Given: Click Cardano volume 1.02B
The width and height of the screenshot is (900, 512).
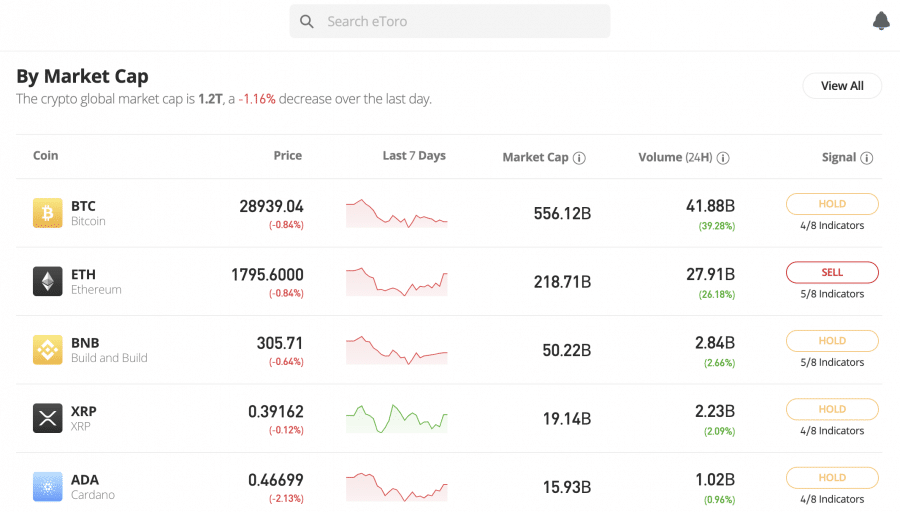Looking at the screenshot, I should pyautogui.click(x=715, y=480).
